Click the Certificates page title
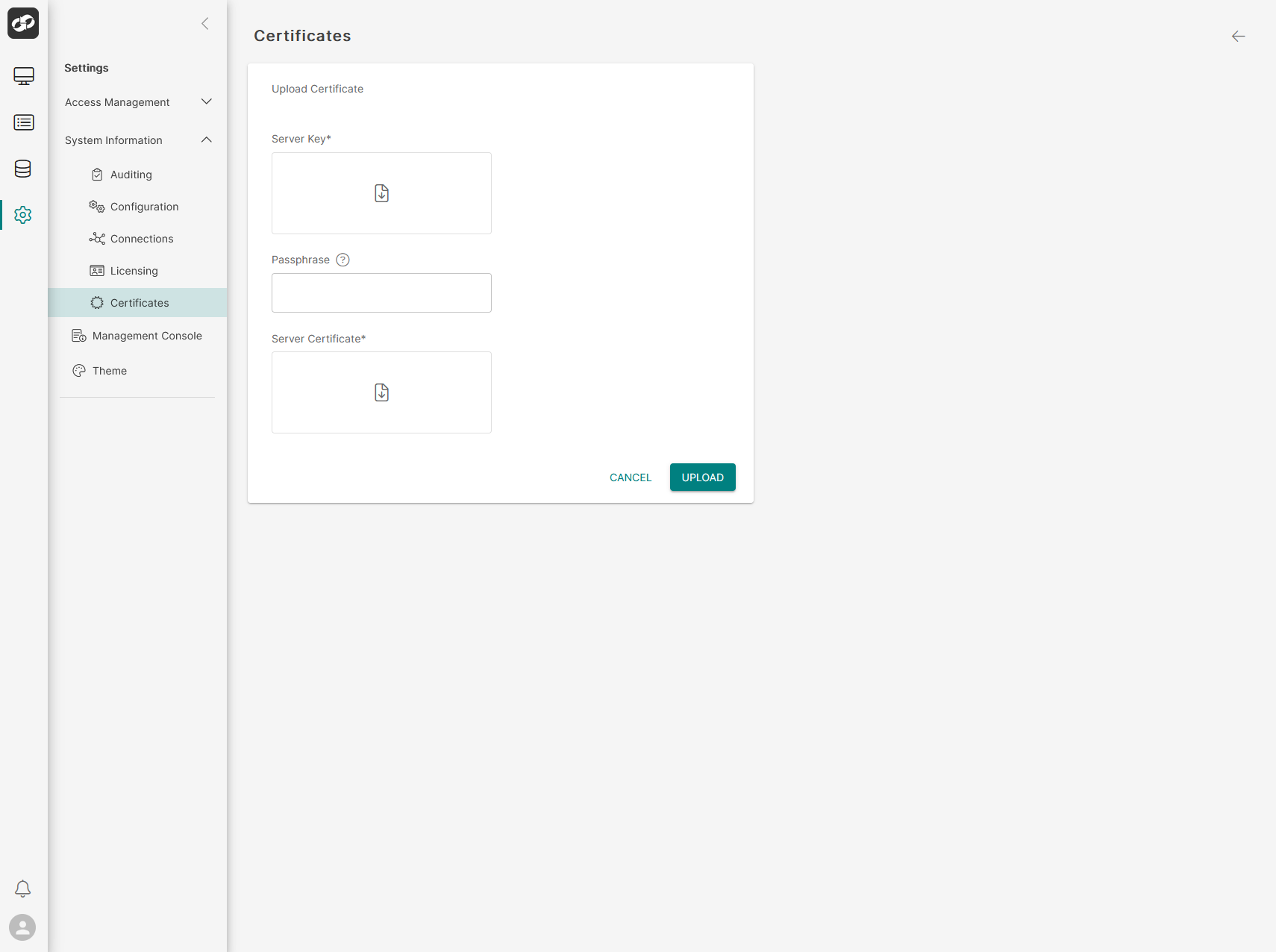1276x952 pixels. (302, 36)
